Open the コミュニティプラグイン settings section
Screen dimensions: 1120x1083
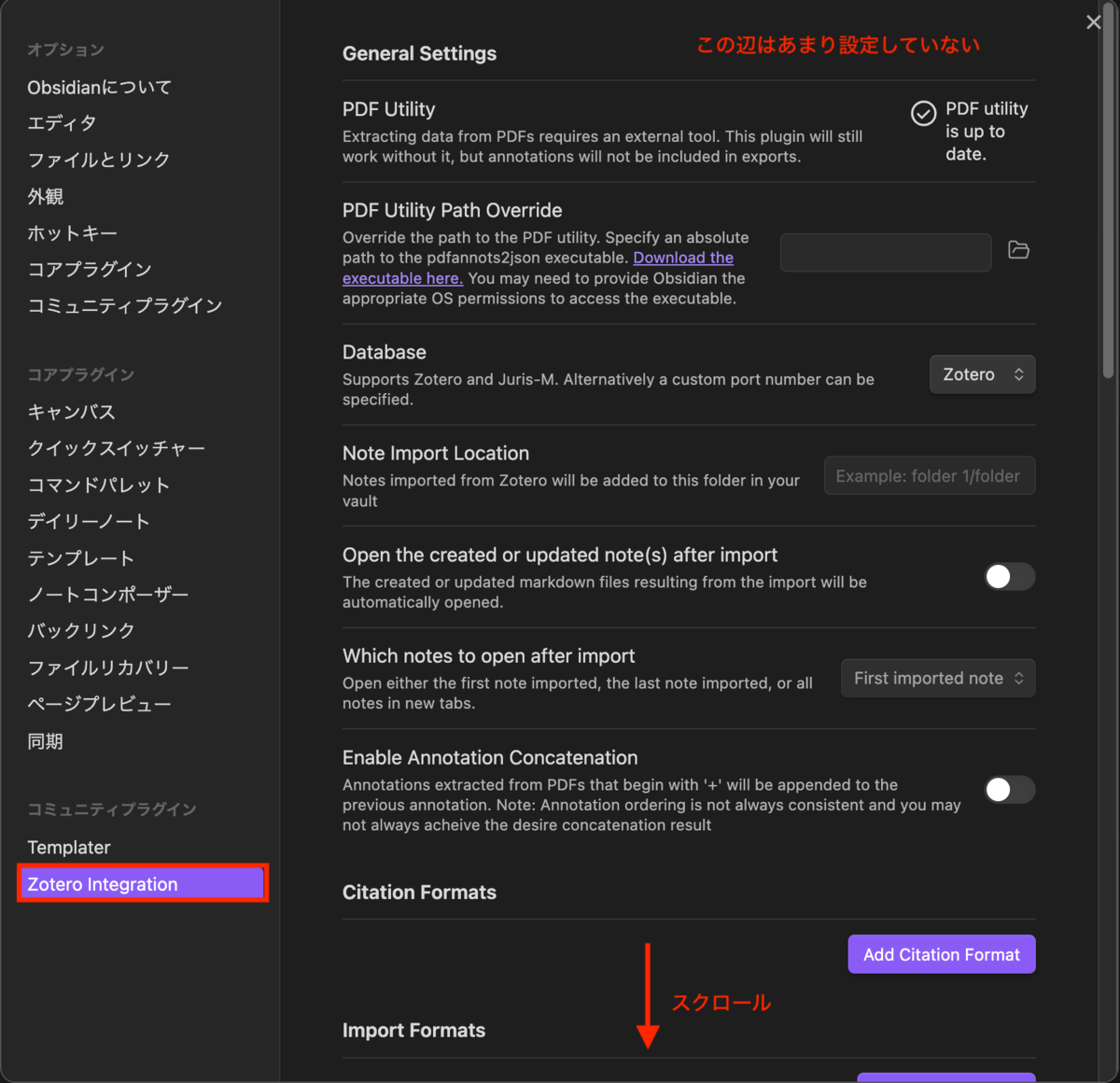click(x=125, y=305)
